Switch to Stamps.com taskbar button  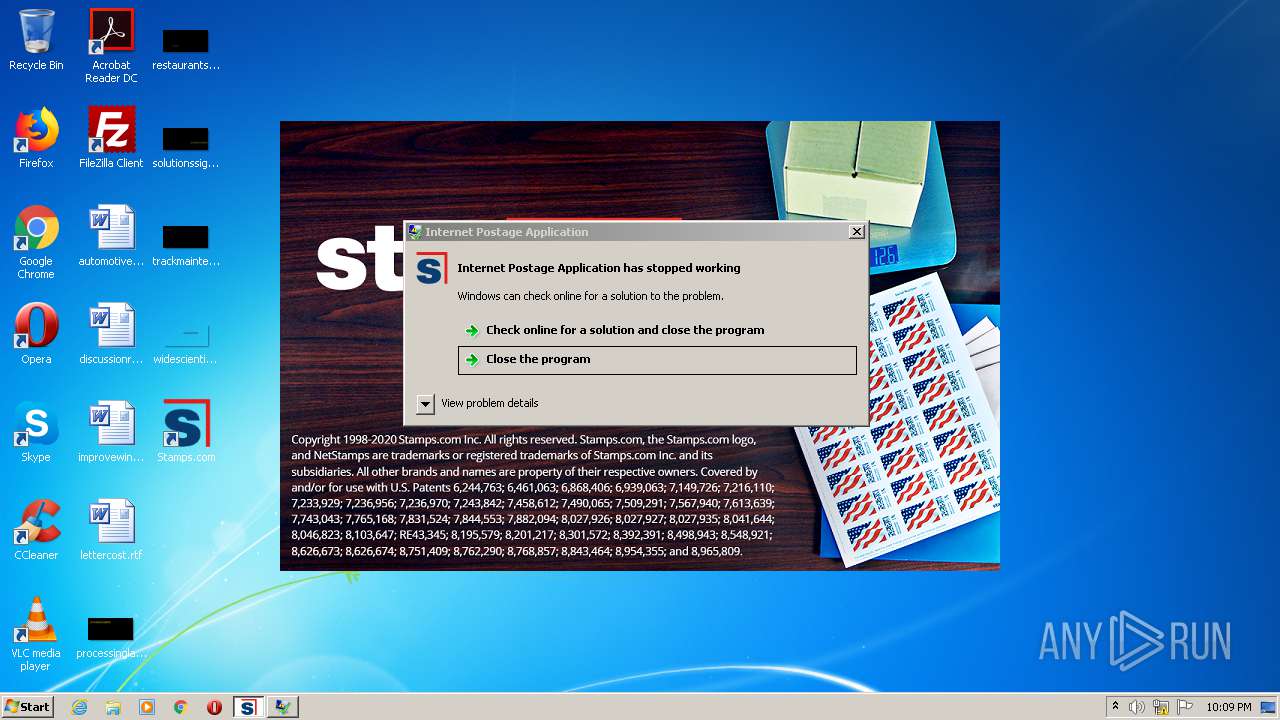tap(248, 707)
